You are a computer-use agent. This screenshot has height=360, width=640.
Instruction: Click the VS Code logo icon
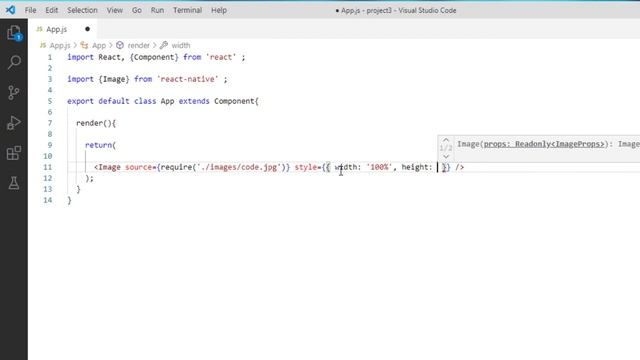tap(11, 10)
